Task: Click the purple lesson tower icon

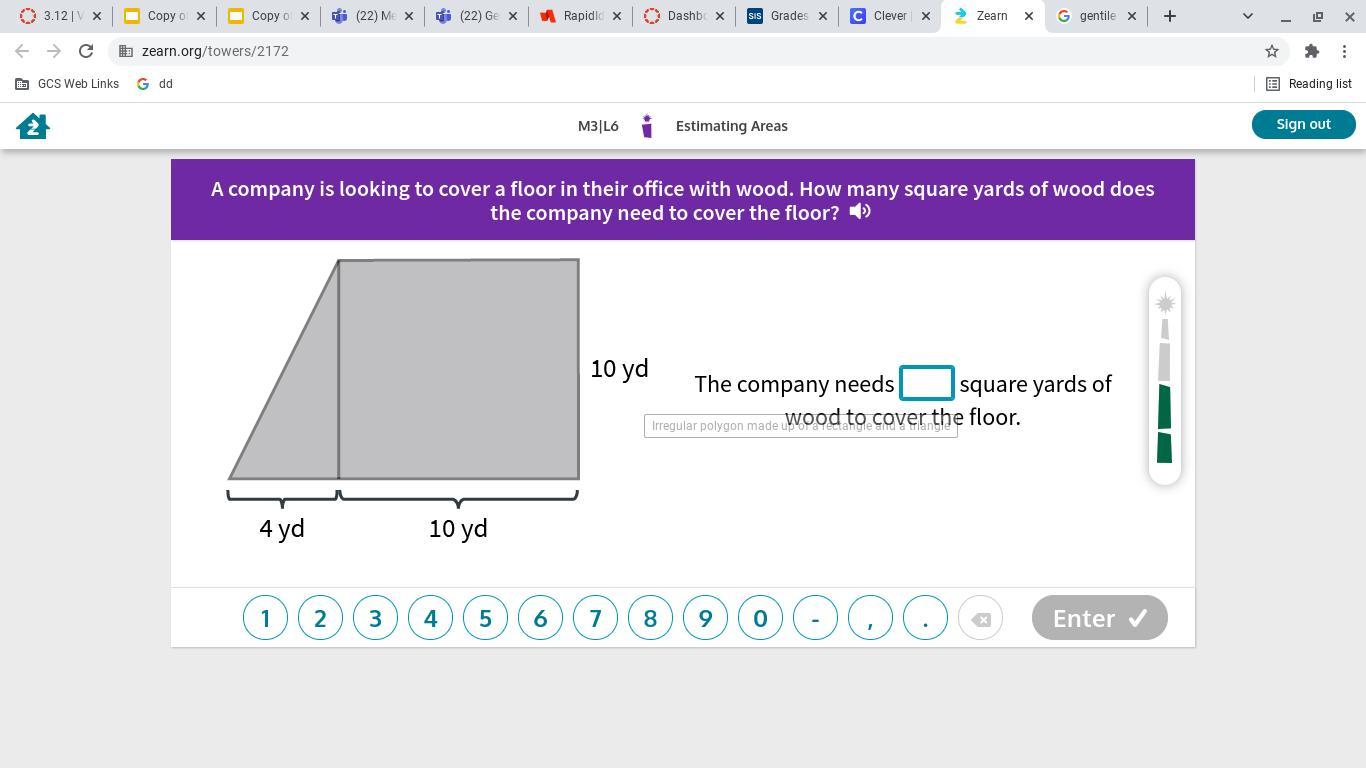Action: 647,126
